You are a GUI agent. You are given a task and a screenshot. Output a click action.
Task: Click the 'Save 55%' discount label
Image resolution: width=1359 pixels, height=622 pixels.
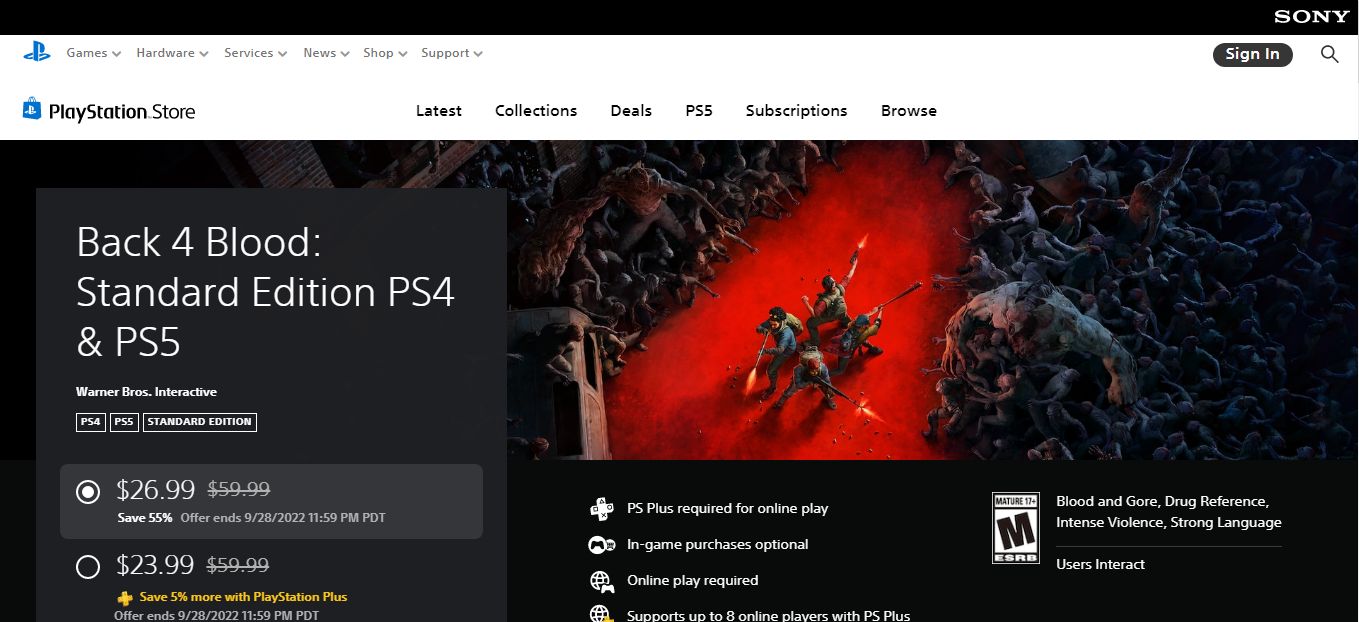tap(145, 518)
